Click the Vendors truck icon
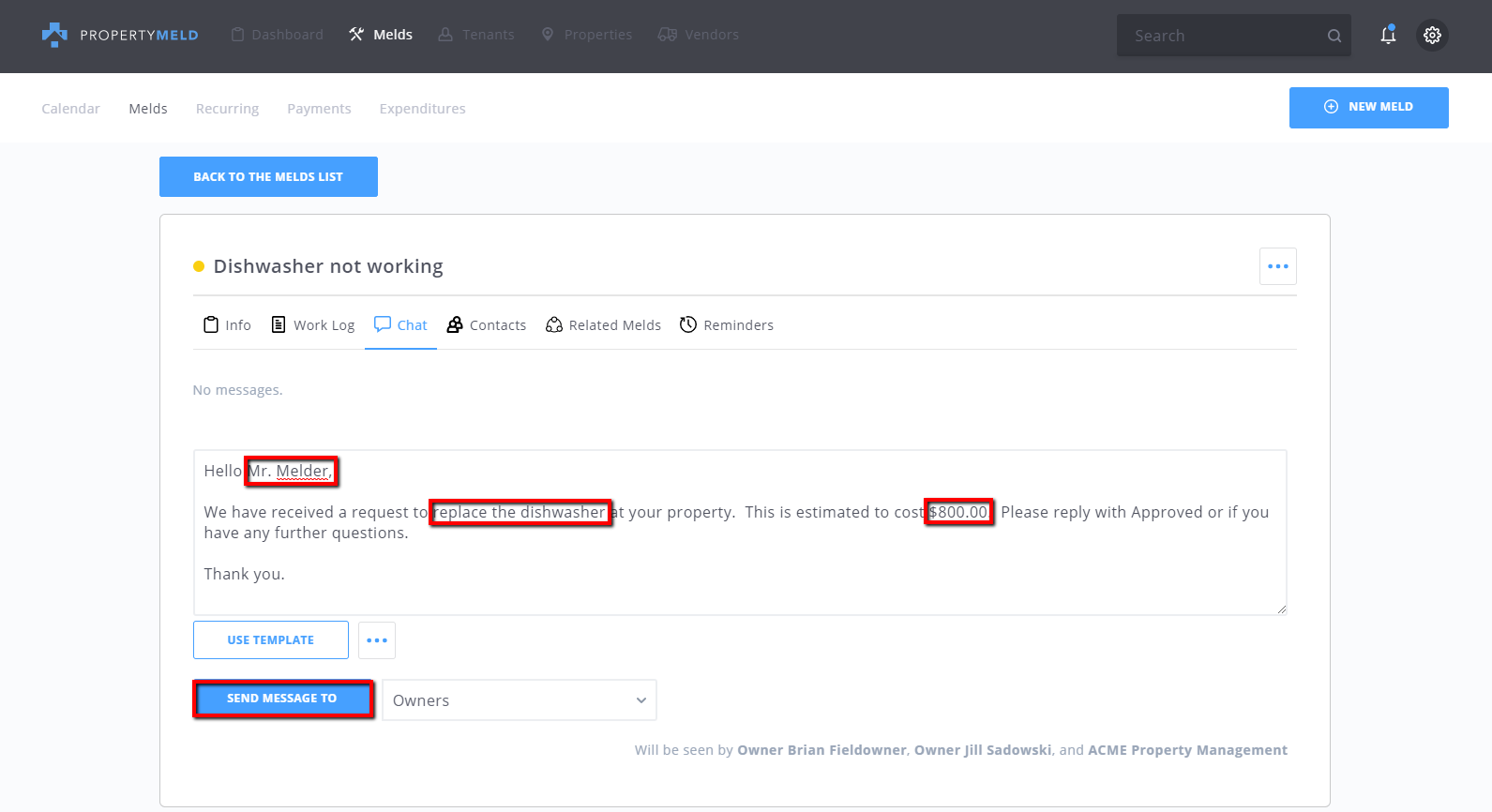This screenshot has height=812, width=1492. [667, 35]
